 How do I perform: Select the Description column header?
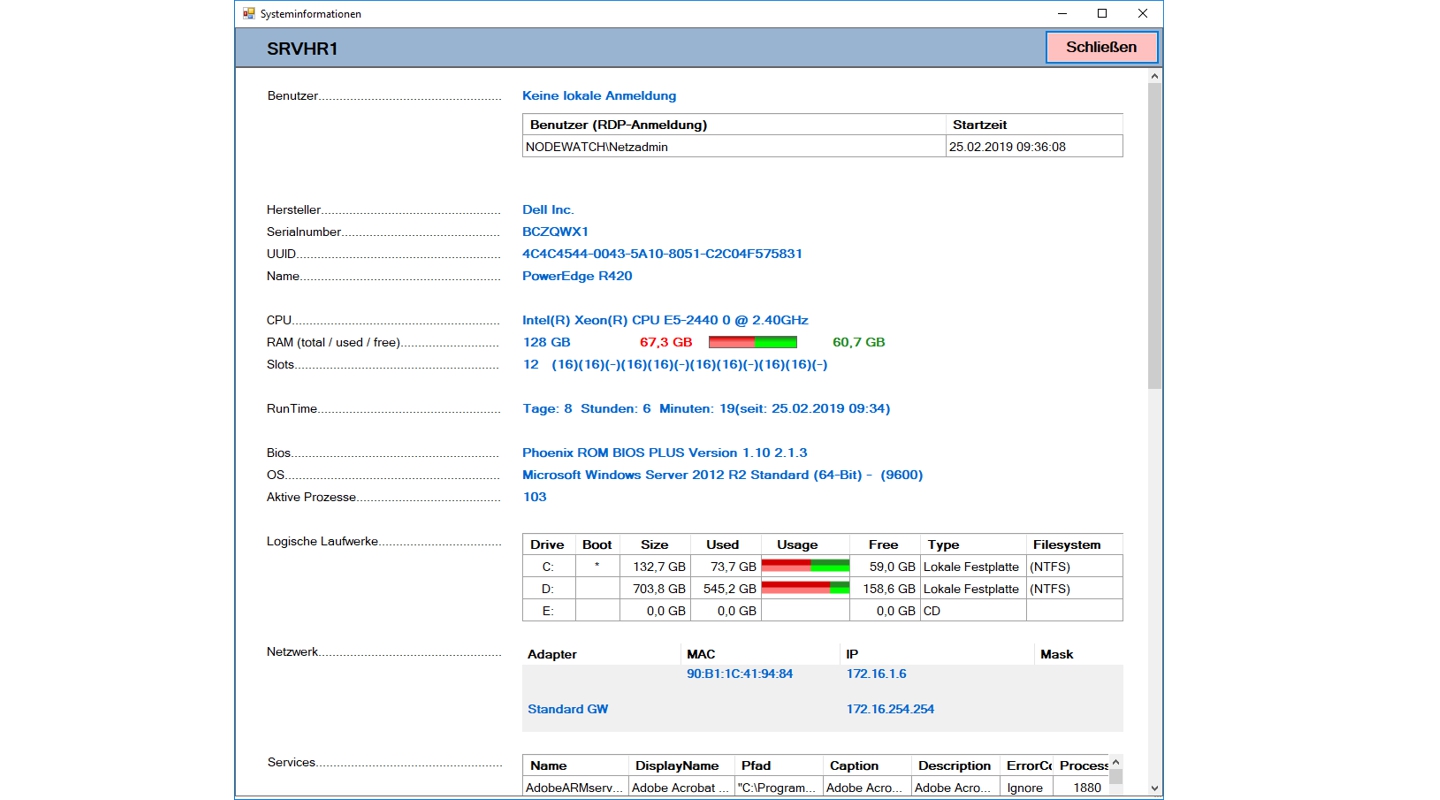click(x=956, y=766)
